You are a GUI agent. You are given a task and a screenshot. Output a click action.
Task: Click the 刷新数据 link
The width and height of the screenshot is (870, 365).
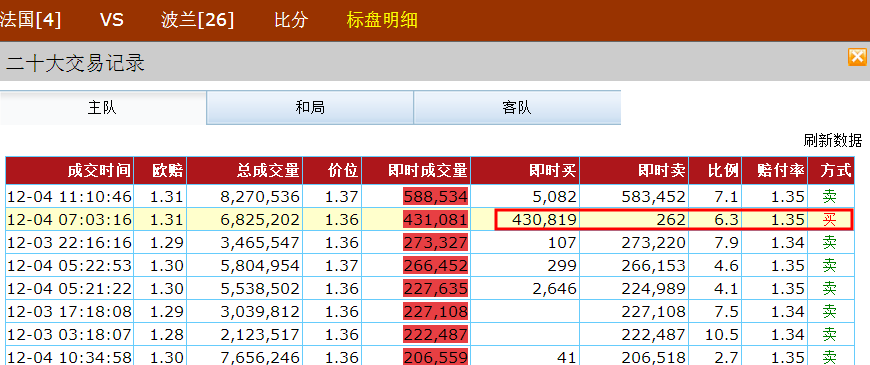tap(833, 140)
